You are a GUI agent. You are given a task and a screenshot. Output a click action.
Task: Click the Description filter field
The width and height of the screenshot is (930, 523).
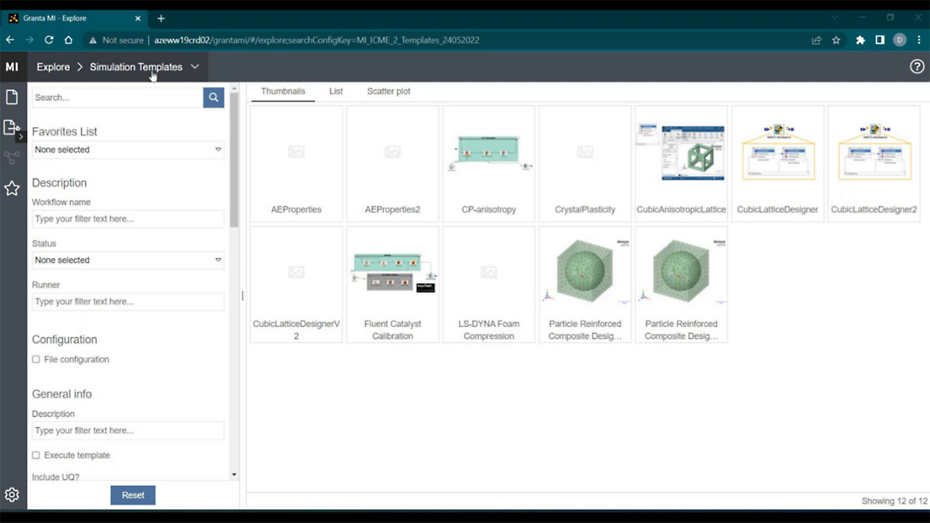click(128, 430)
